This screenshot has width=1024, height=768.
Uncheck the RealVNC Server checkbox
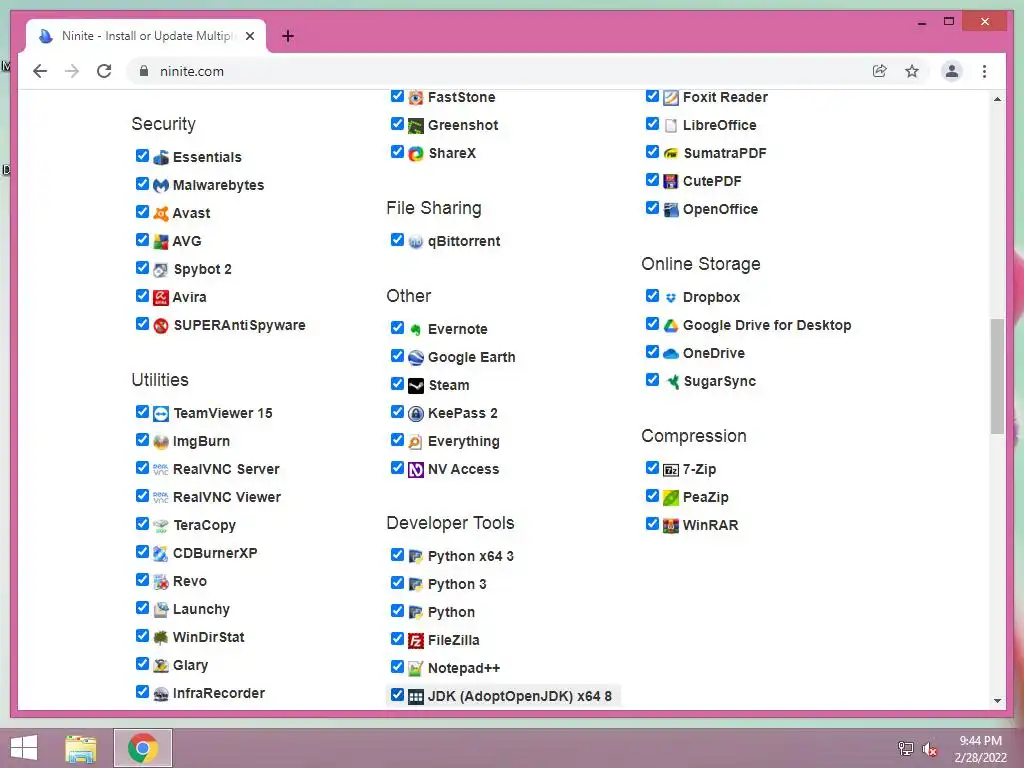pyautogui.click(x=142, y=468)
